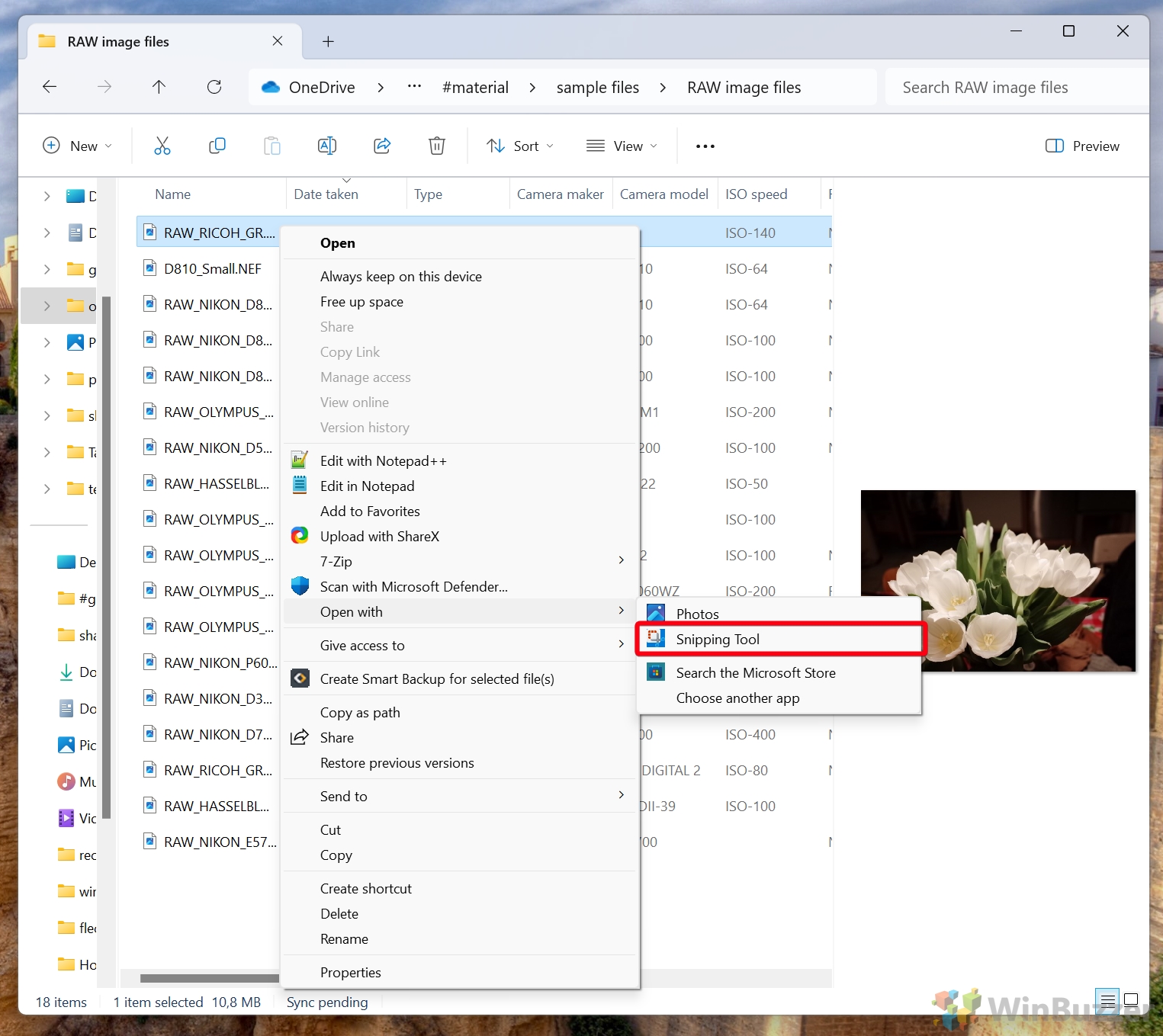Expand chevron after sample files breadcrumb
Image resolution: width=1163 pixels, height=1036 pixels.
click(x=663, y=88)
